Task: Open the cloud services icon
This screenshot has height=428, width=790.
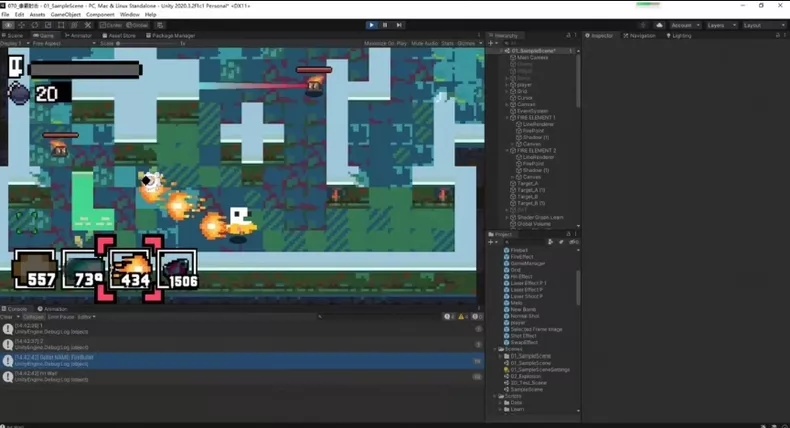Action: [x=659, y=25]
